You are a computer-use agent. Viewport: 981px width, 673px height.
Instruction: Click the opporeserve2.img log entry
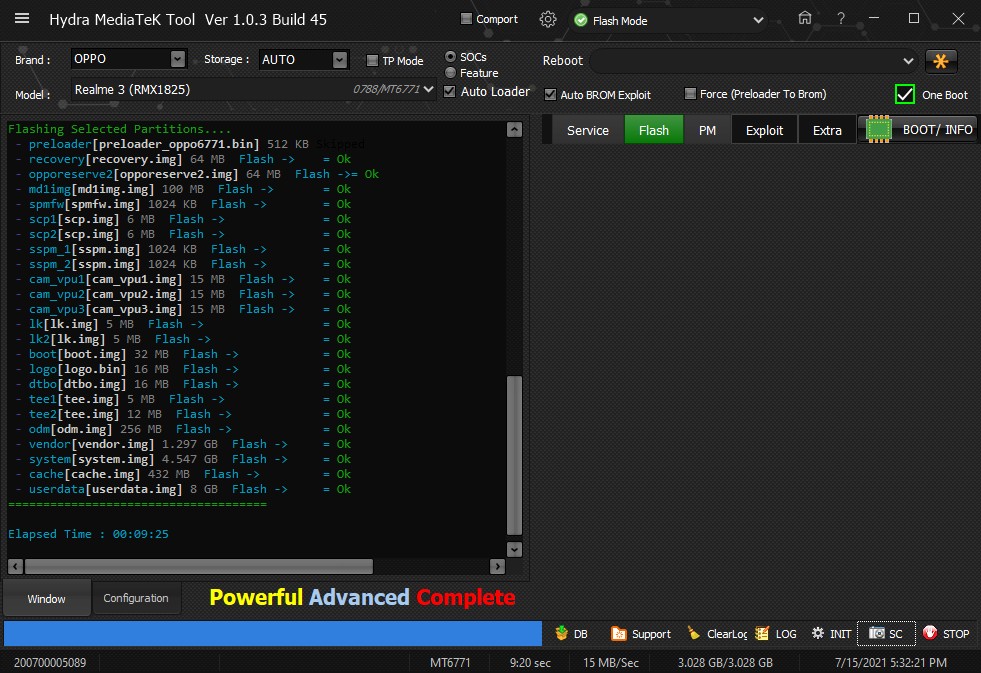click(197, 174)
